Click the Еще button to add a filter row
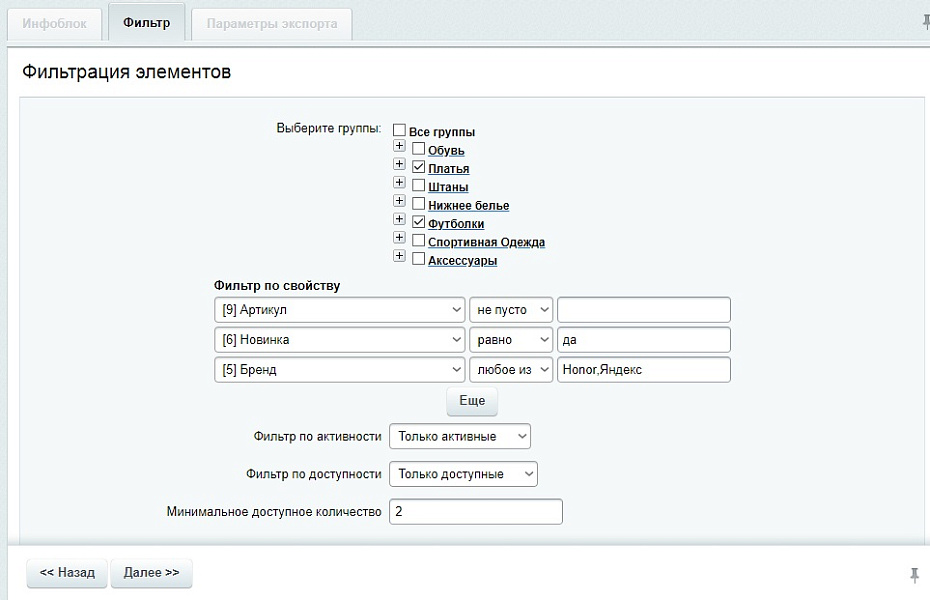Image resolution: width=930 pixels, height=600 pixels. (470, 401)
